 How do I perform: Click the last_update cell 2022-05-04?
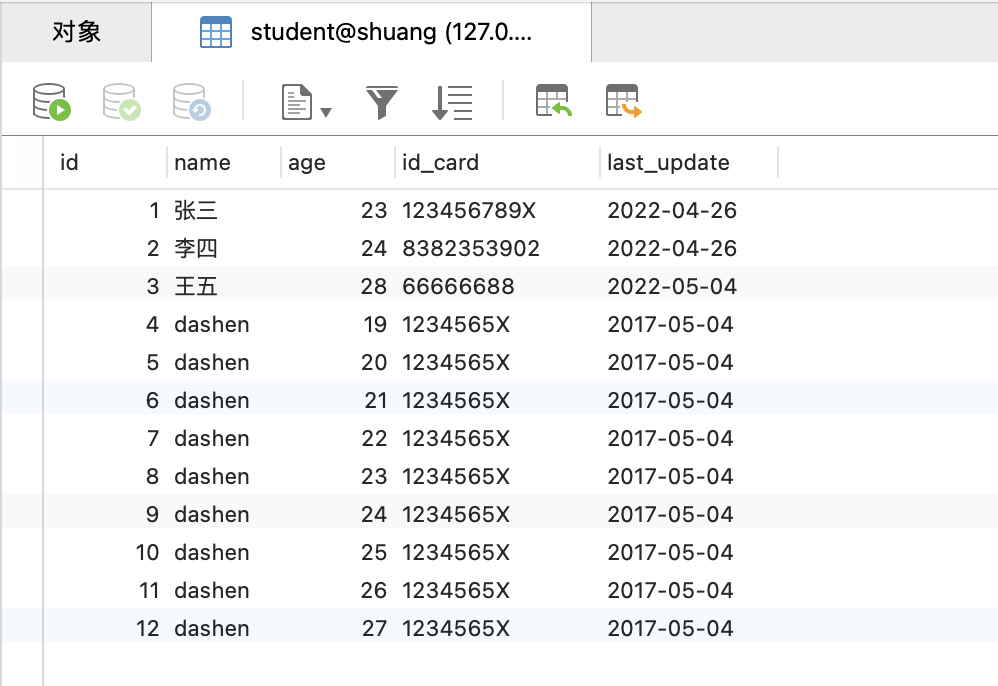[x=672, y=286]
